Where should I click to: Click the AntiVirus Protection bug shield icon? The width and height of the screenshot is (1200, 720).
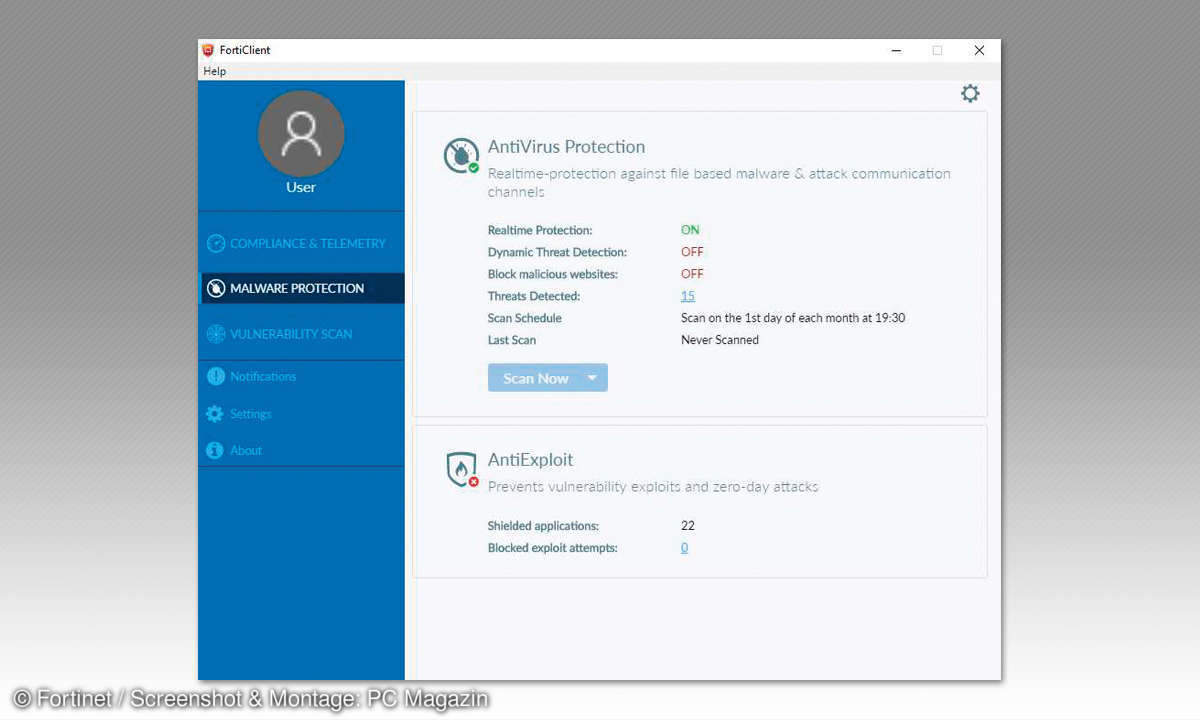[x=461, y=156]
